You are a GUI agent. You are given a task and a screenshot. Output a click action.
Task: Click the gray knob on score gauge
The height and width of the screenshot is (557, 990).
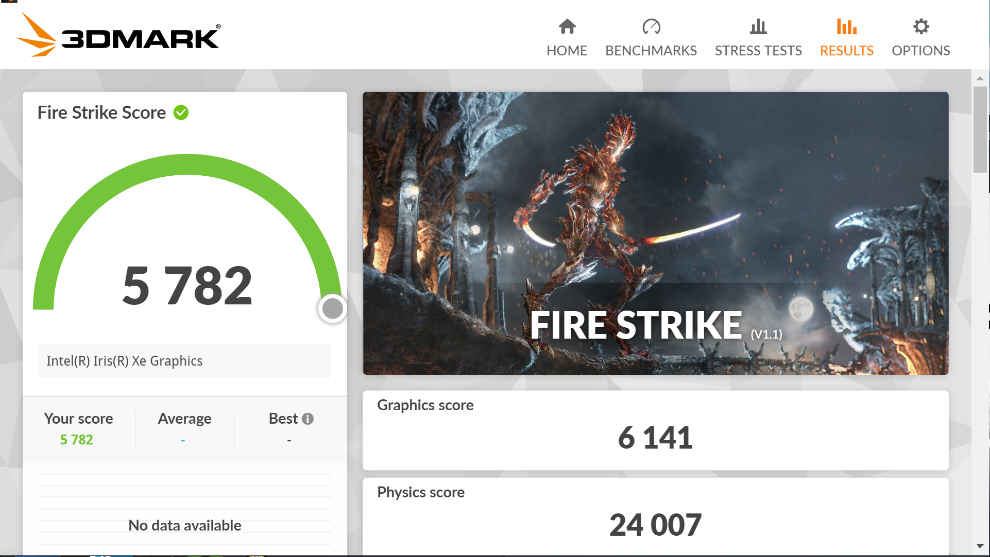click(x=332, y=308)
